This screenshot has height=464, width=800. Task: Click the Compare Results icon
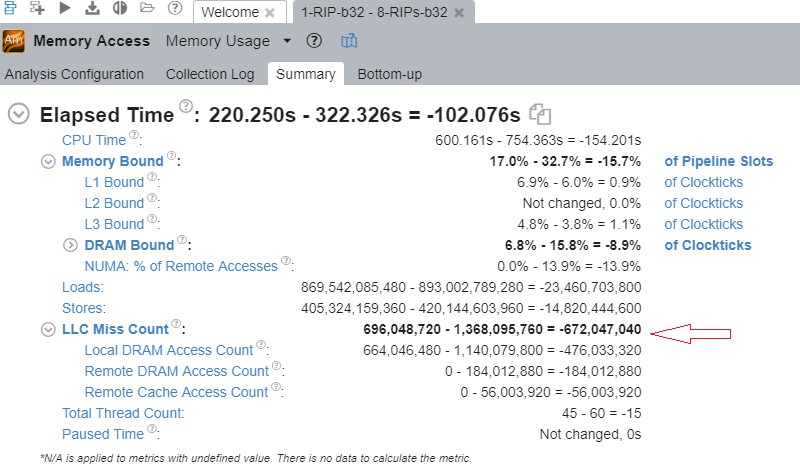tap(120, 9)
